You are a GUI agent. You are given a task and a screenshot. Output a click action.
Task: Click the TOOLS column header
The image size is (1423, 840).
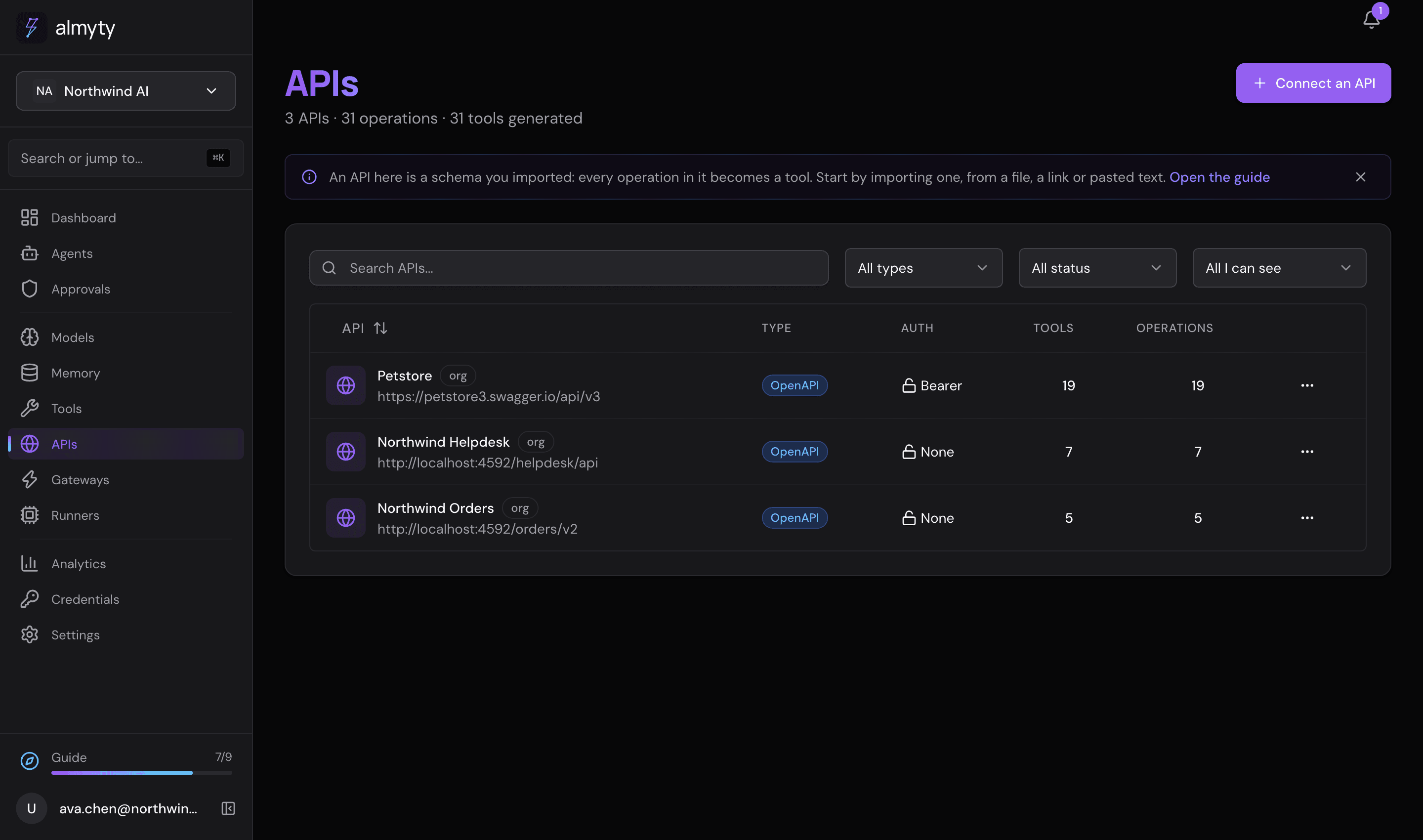point(1053,328)
